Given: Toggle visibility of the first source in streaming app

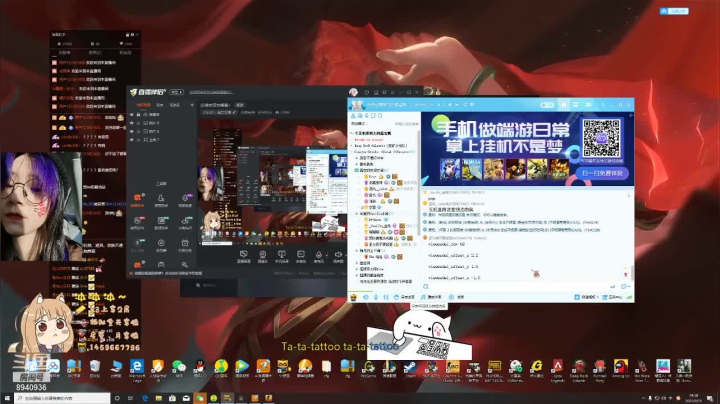Looking at the screenshot, I should [x=132, y=114].
